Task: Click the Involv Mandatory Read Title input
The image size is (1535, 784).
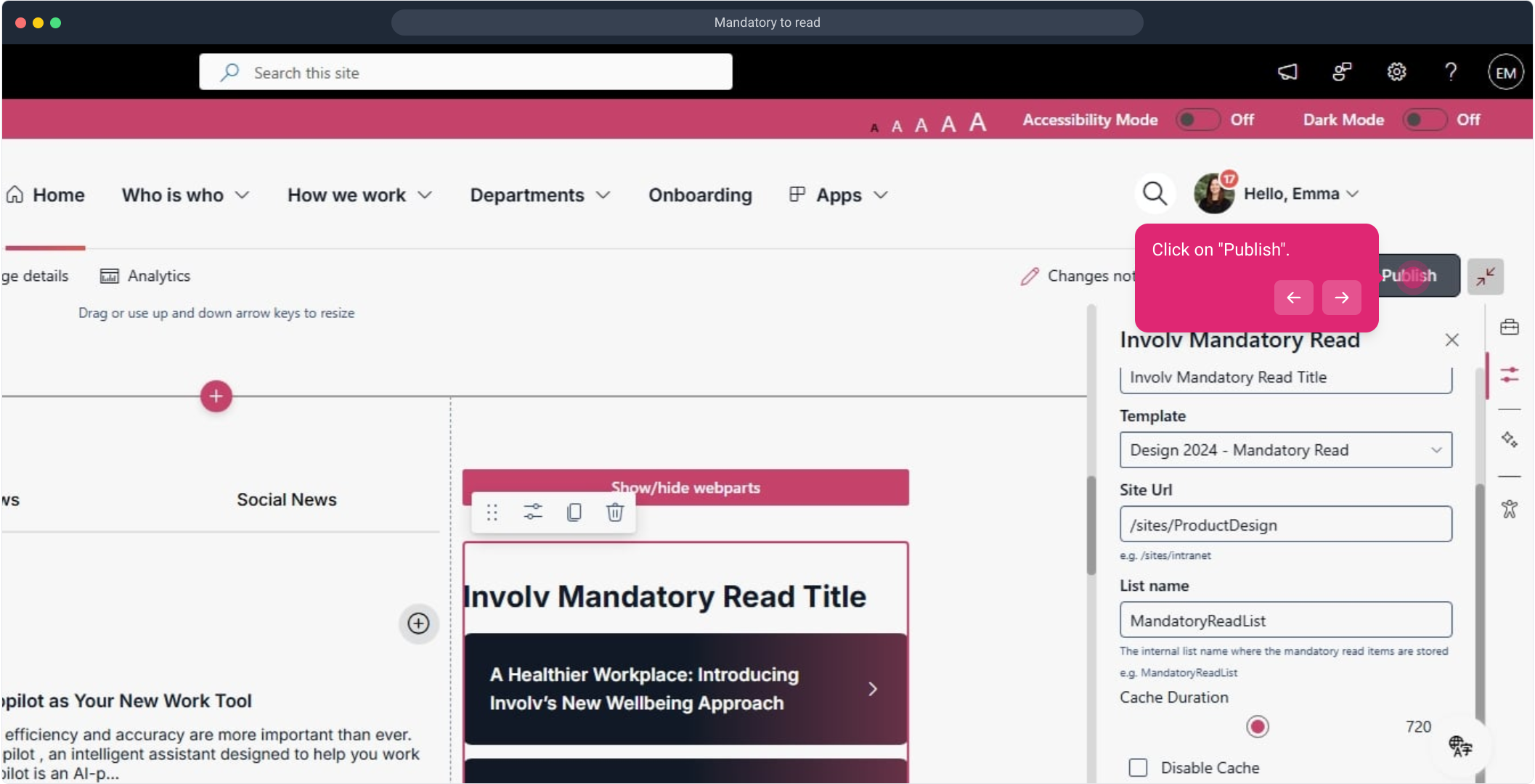Action: pyautogui.click(x=1285, y=379)
